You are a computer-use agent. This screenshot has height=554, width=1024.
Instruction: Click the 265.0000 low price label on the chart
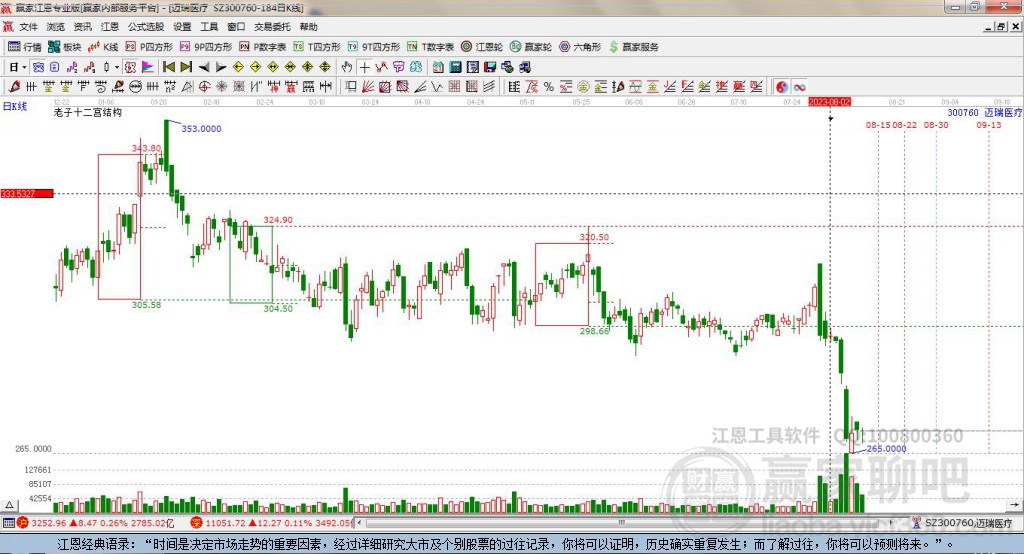886,449
